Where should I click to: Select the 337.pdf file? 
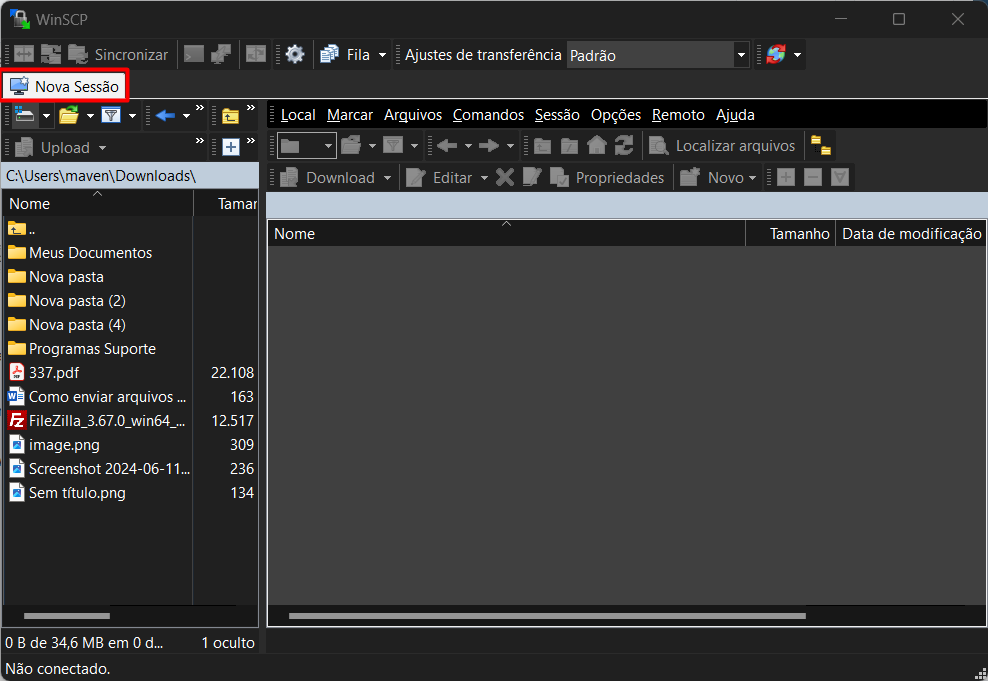pos(43,372)
